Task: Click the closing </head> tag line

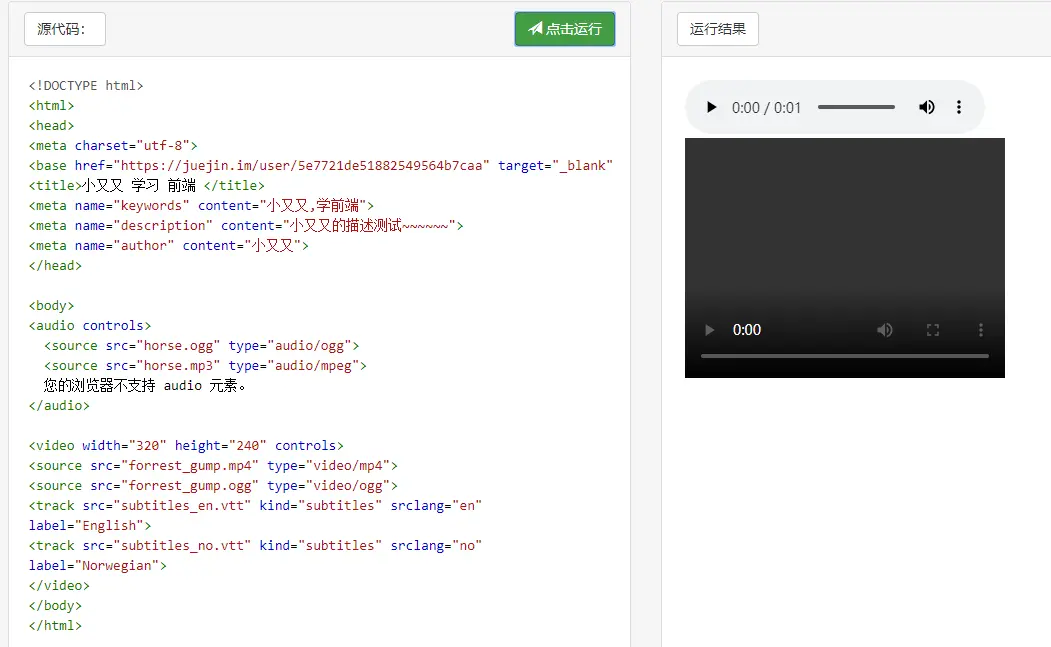Action: (x=55, y=266)
